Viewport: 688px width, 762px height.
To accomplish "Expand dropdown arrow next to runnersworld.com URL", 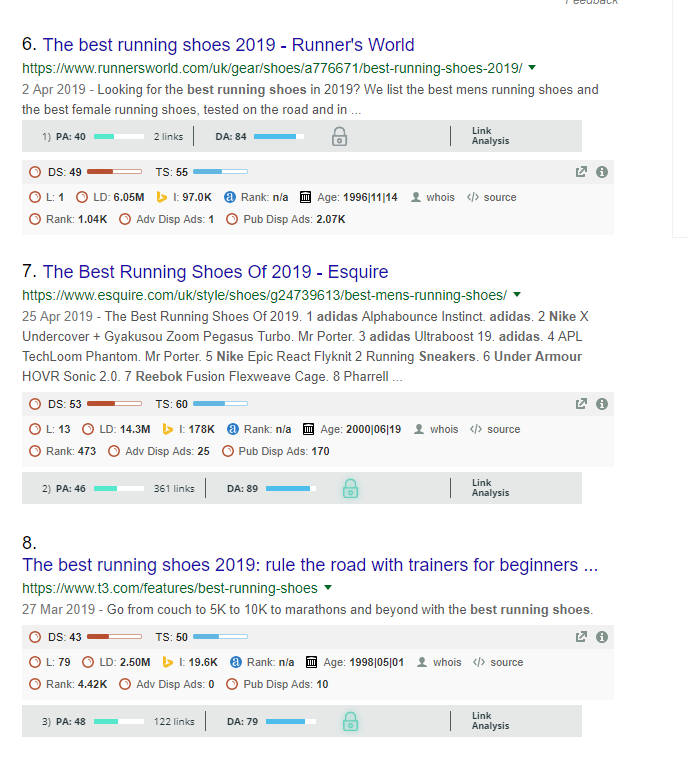I will [532, 68].
